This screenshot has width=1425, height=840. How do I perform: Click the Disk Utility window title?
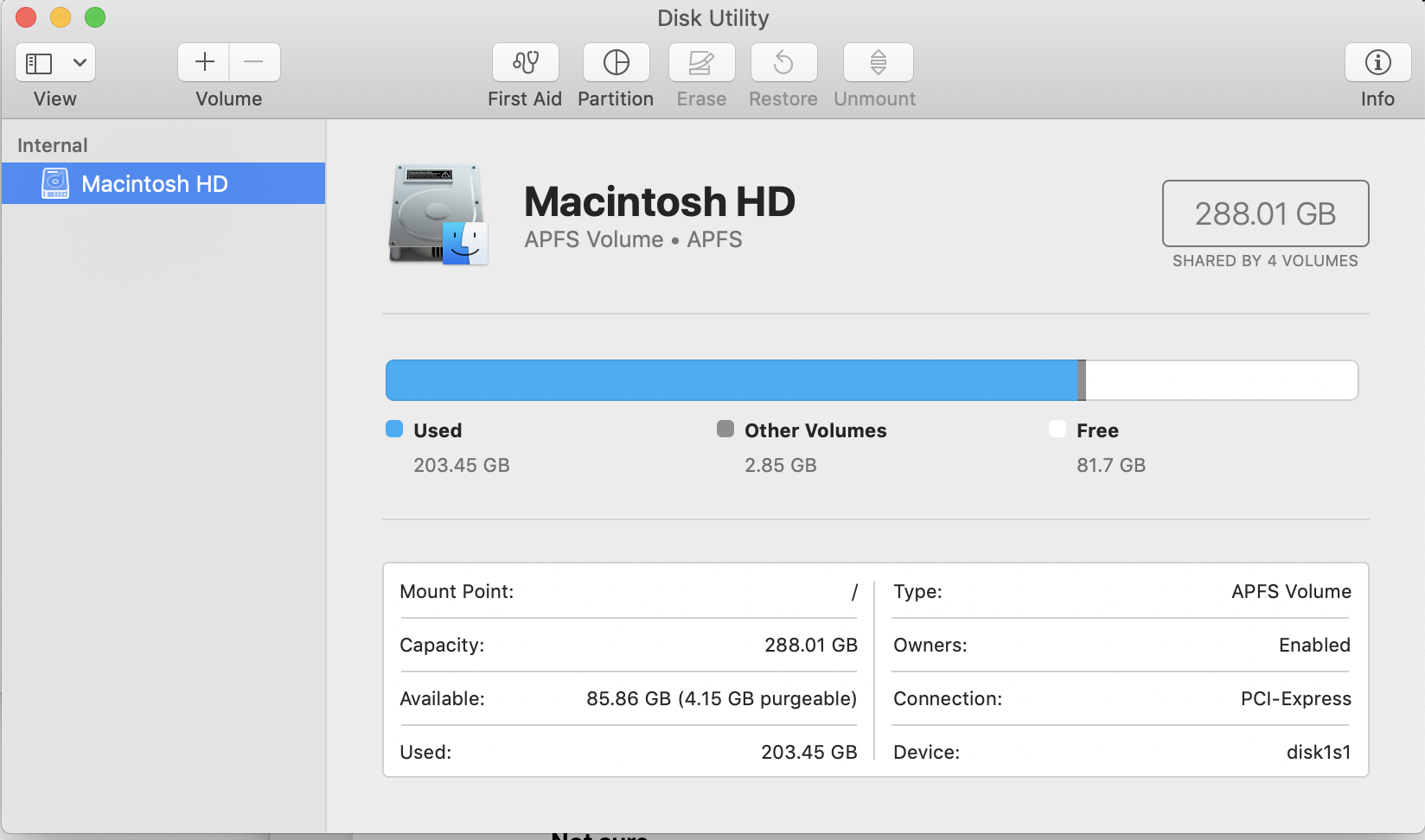713,18
